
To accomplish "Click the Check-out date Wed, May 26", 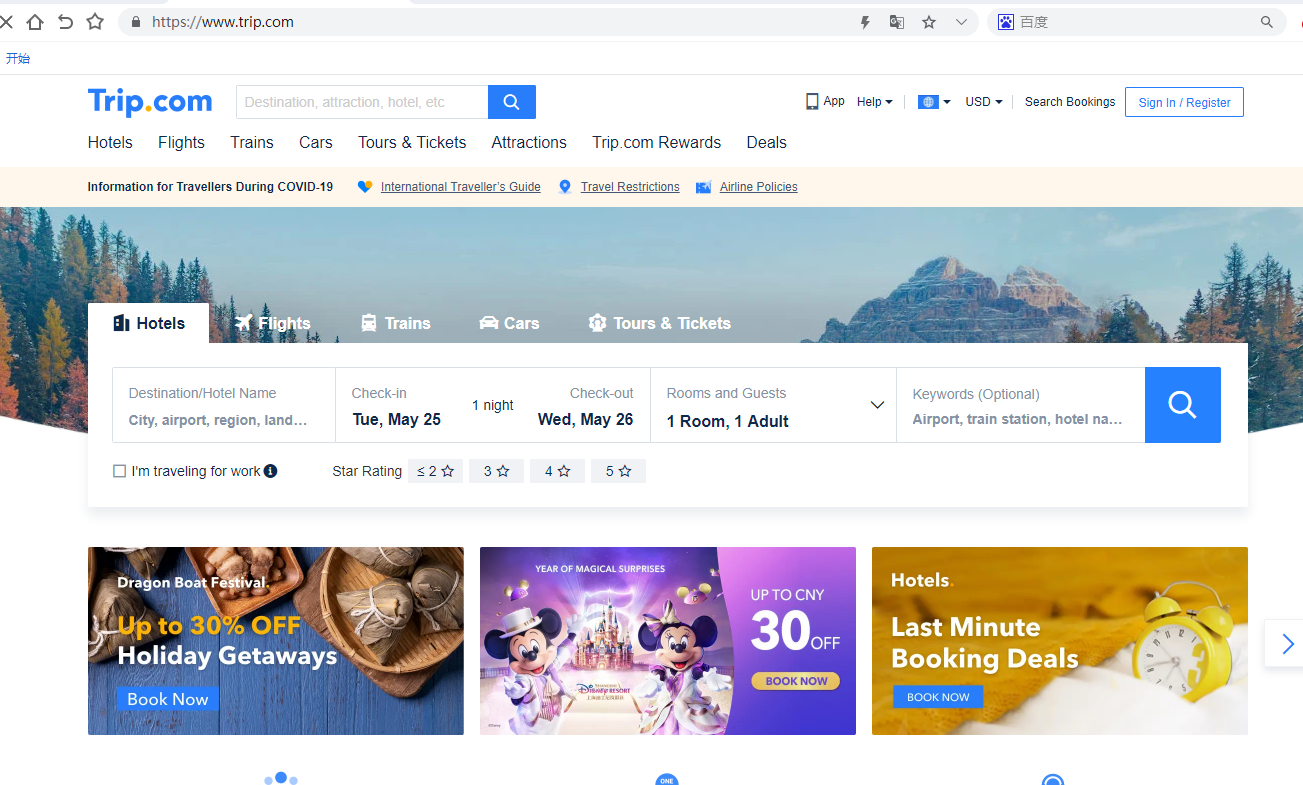I will click(585, 420).
